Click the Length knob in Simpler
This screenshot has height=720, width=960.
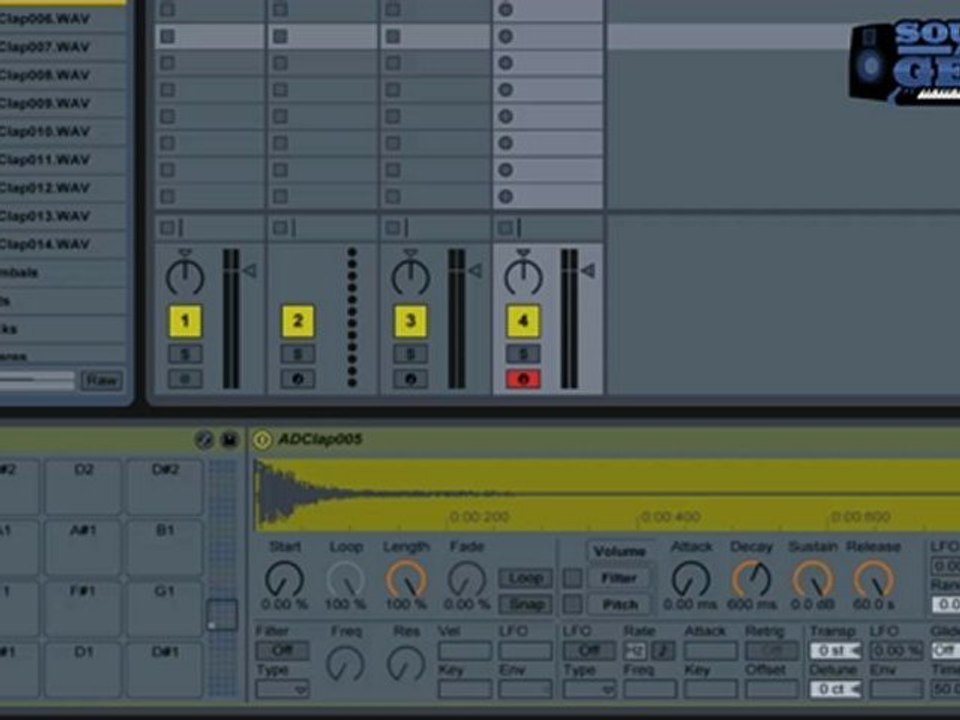[x=406, y=579]
